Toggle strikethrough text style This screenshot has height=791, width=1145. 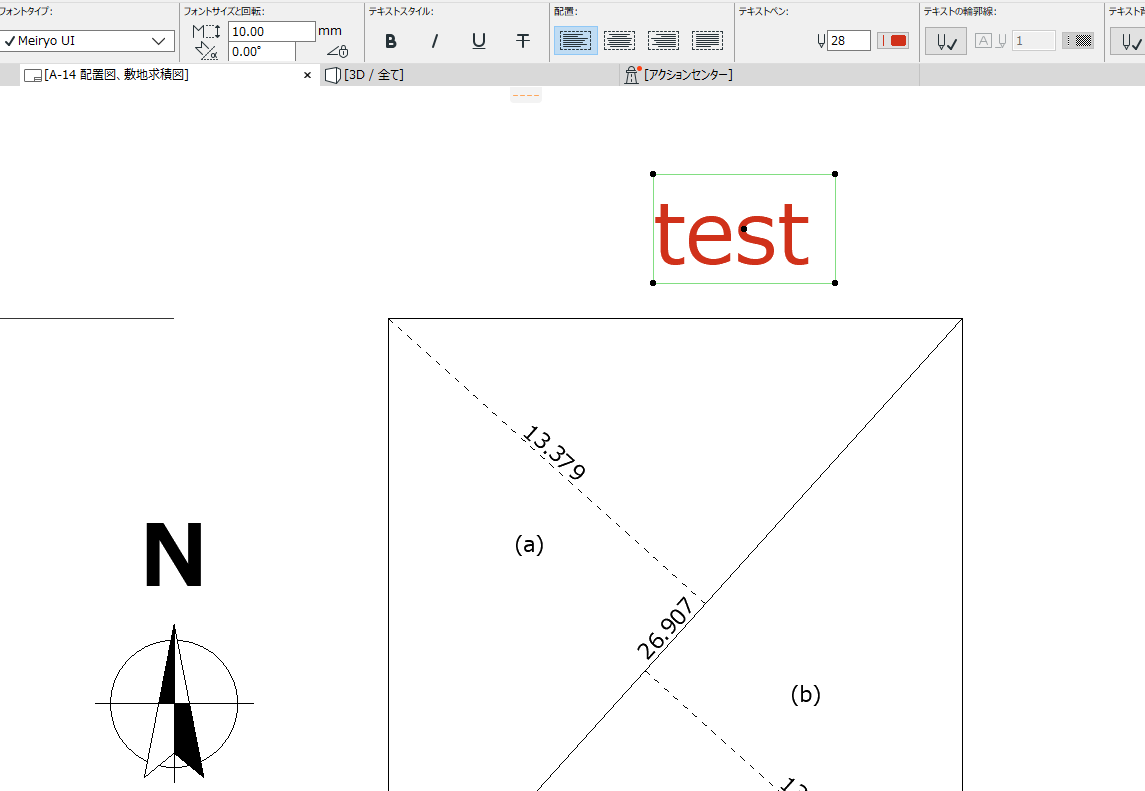click(x=523, y=41)
